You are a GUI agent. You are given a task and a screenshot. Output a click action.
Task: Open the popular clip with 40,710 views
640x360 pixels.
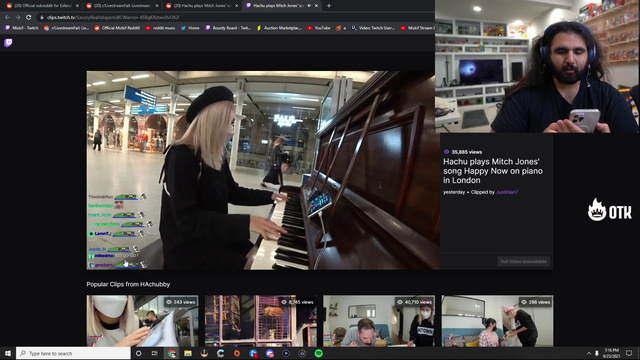379,321
